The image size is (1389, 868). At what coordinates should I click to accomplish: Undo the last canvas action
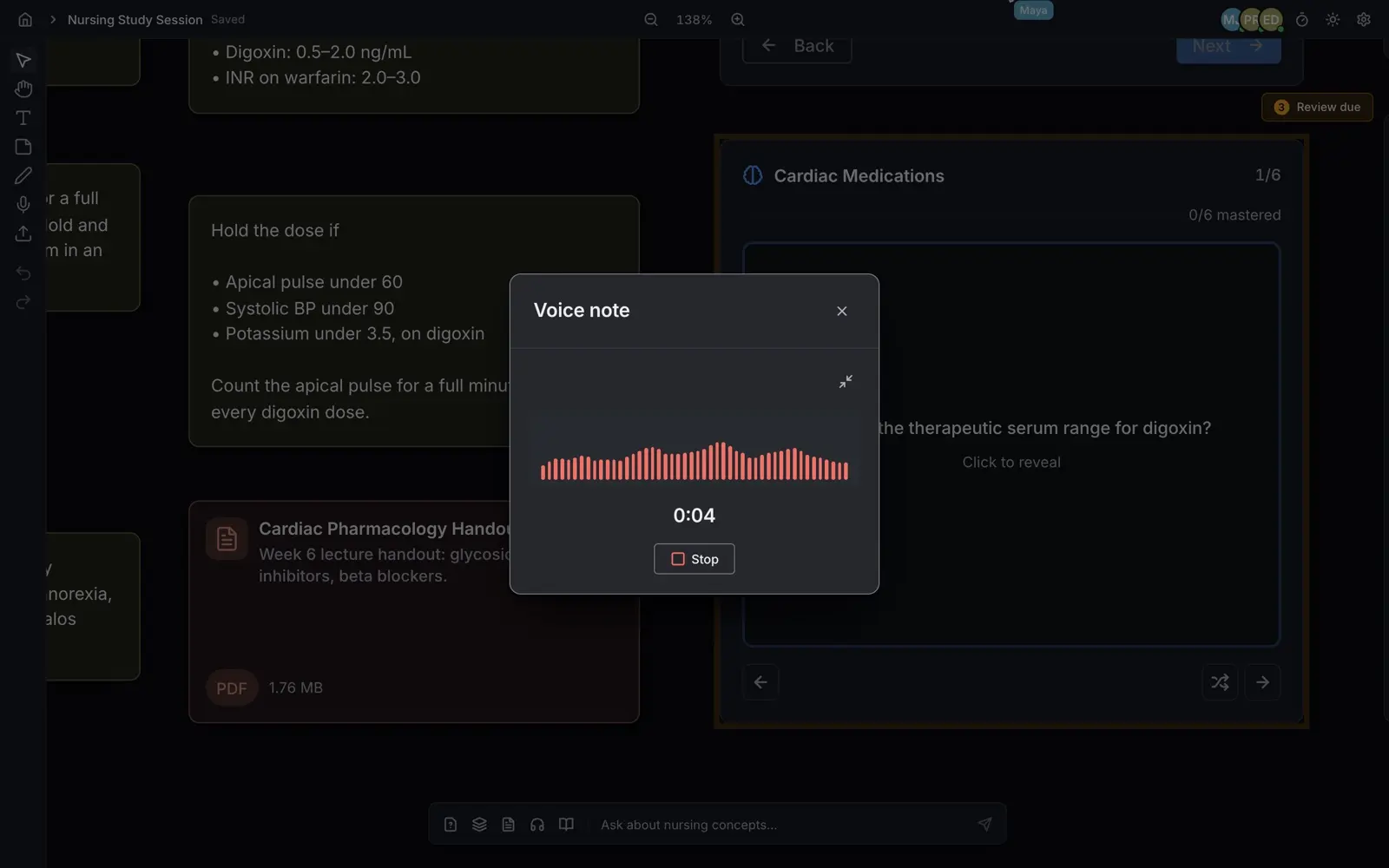[x=23, y=273]
